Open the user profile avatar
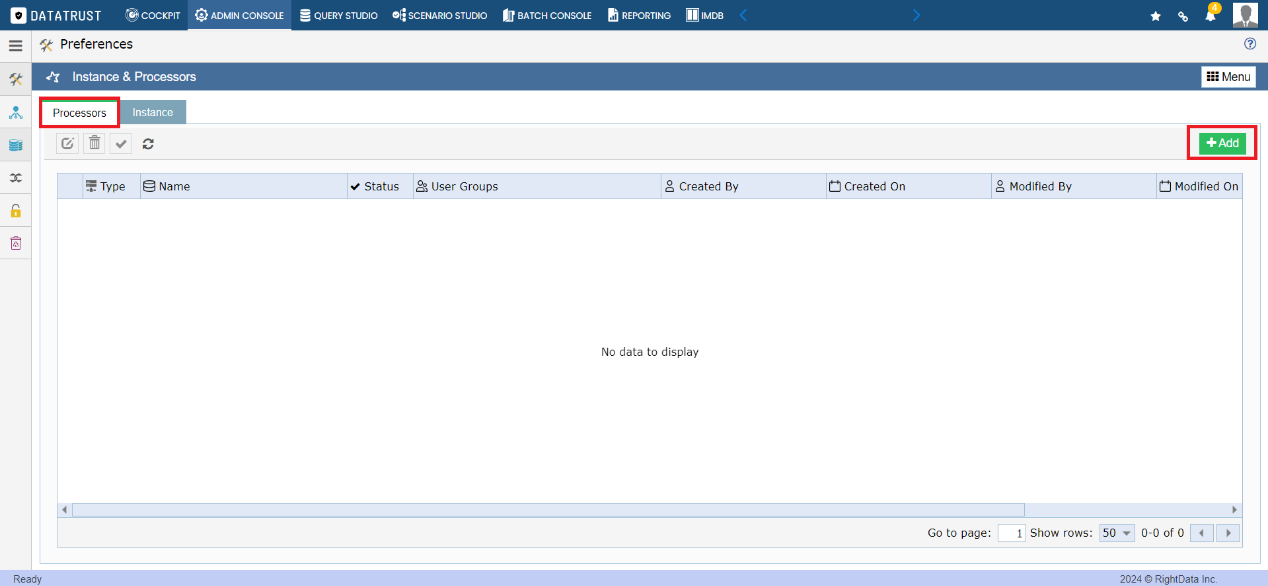Viewport: 1268px width, 586px height. (1245, 15)
